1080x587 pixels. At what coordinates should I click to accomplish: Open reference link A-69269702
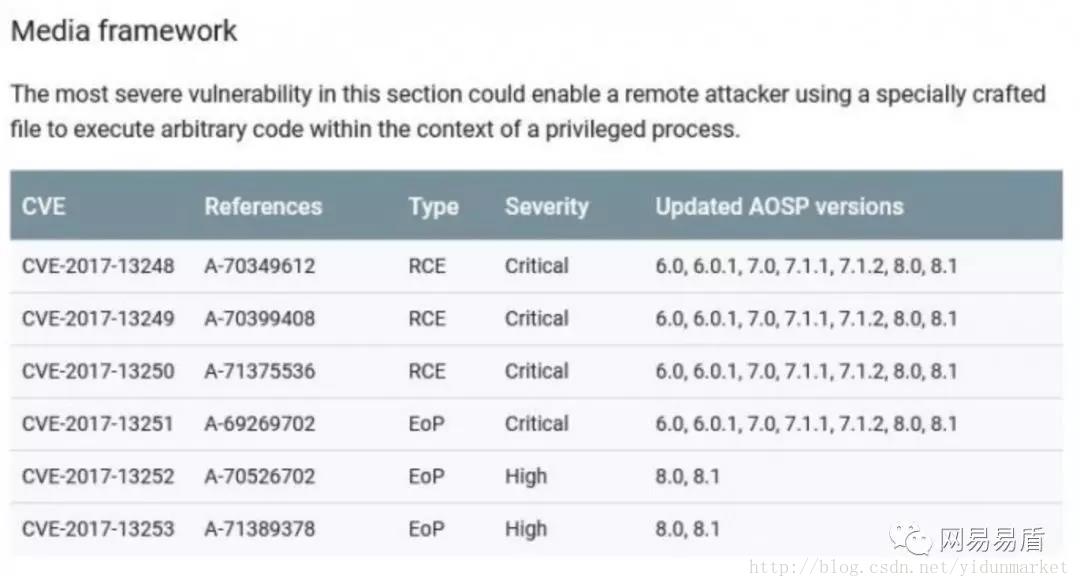click(x=260, y=424)
